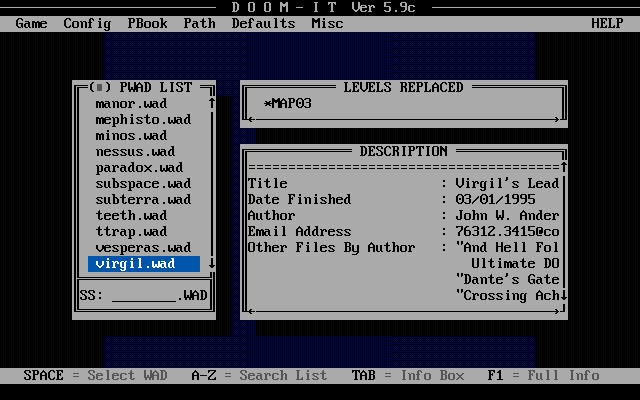Click the highlighted virgil.wad entry

pyautogui.click(x=144, y=264)
